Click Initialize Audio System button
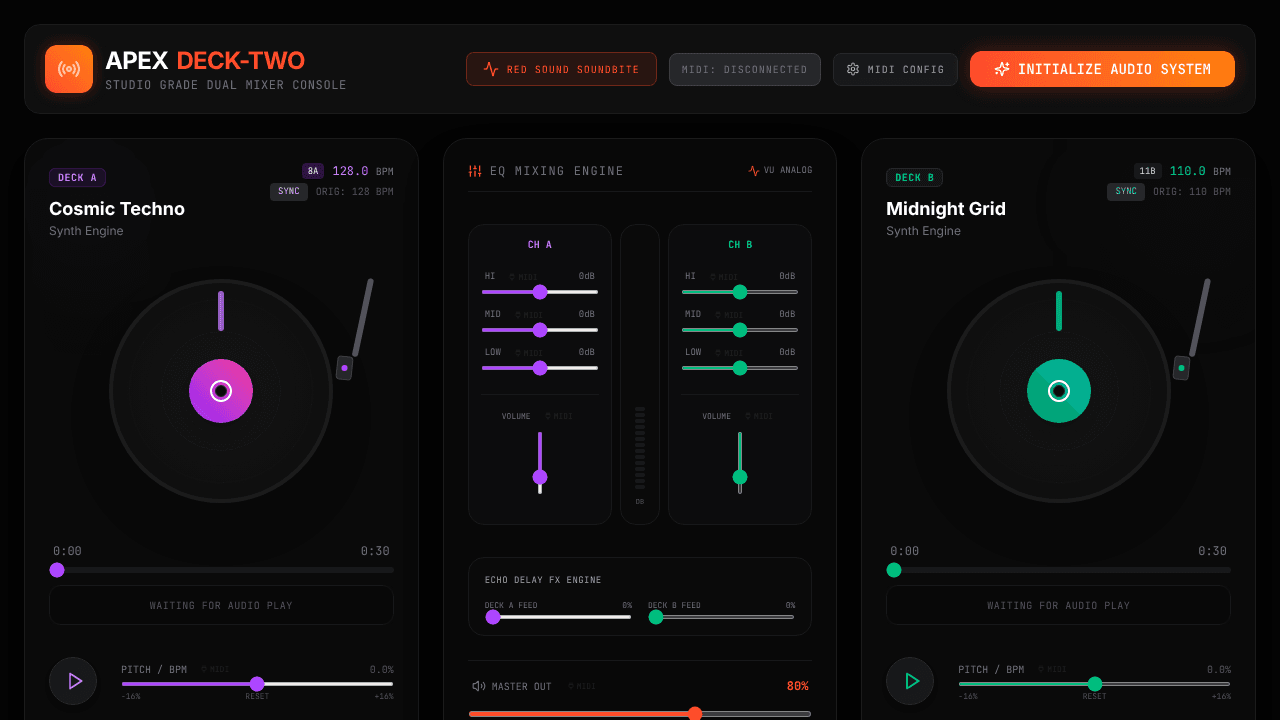 [1102, 69]
